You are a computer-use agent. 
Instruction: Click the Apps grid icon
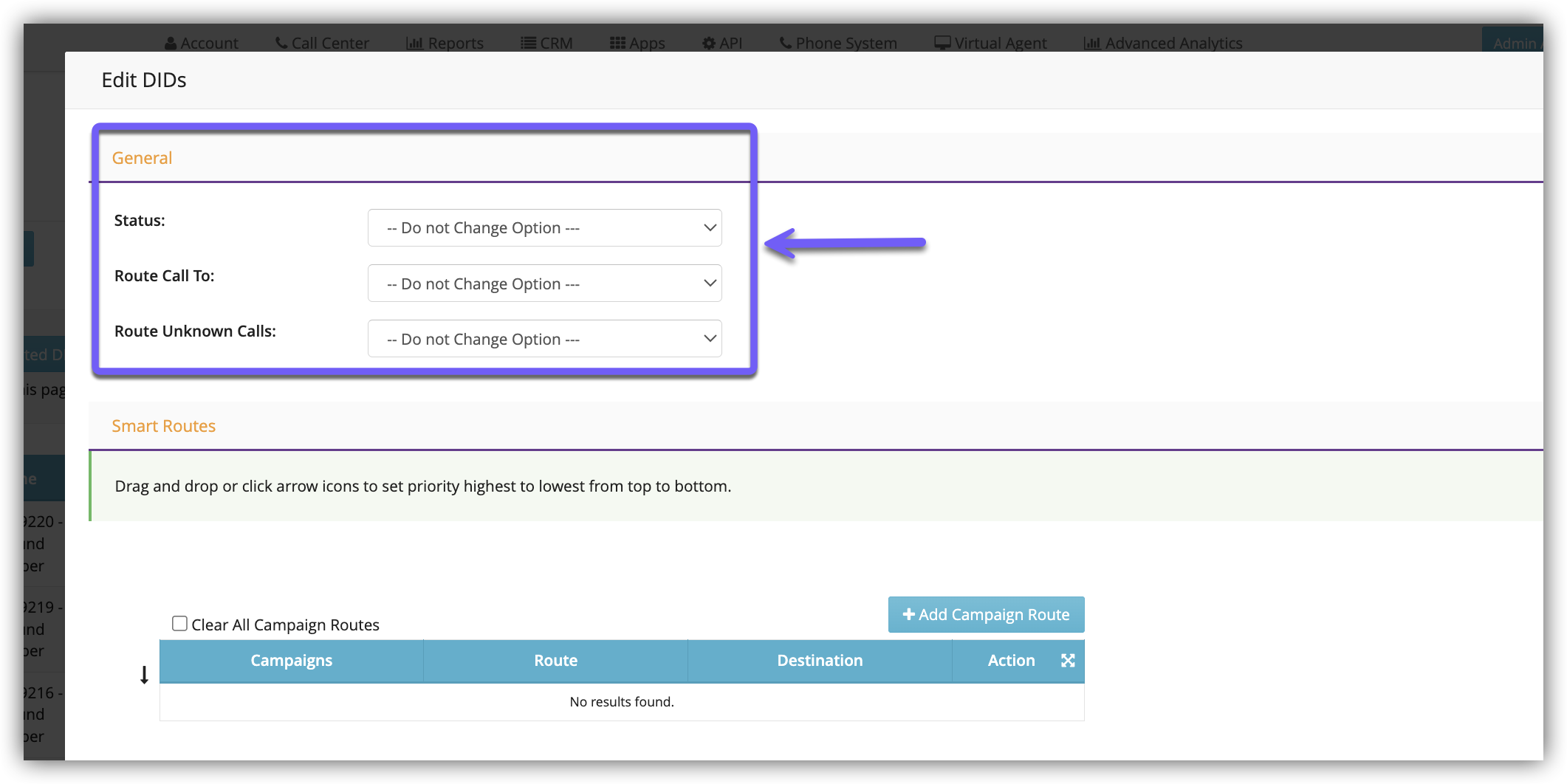point(617,43)
